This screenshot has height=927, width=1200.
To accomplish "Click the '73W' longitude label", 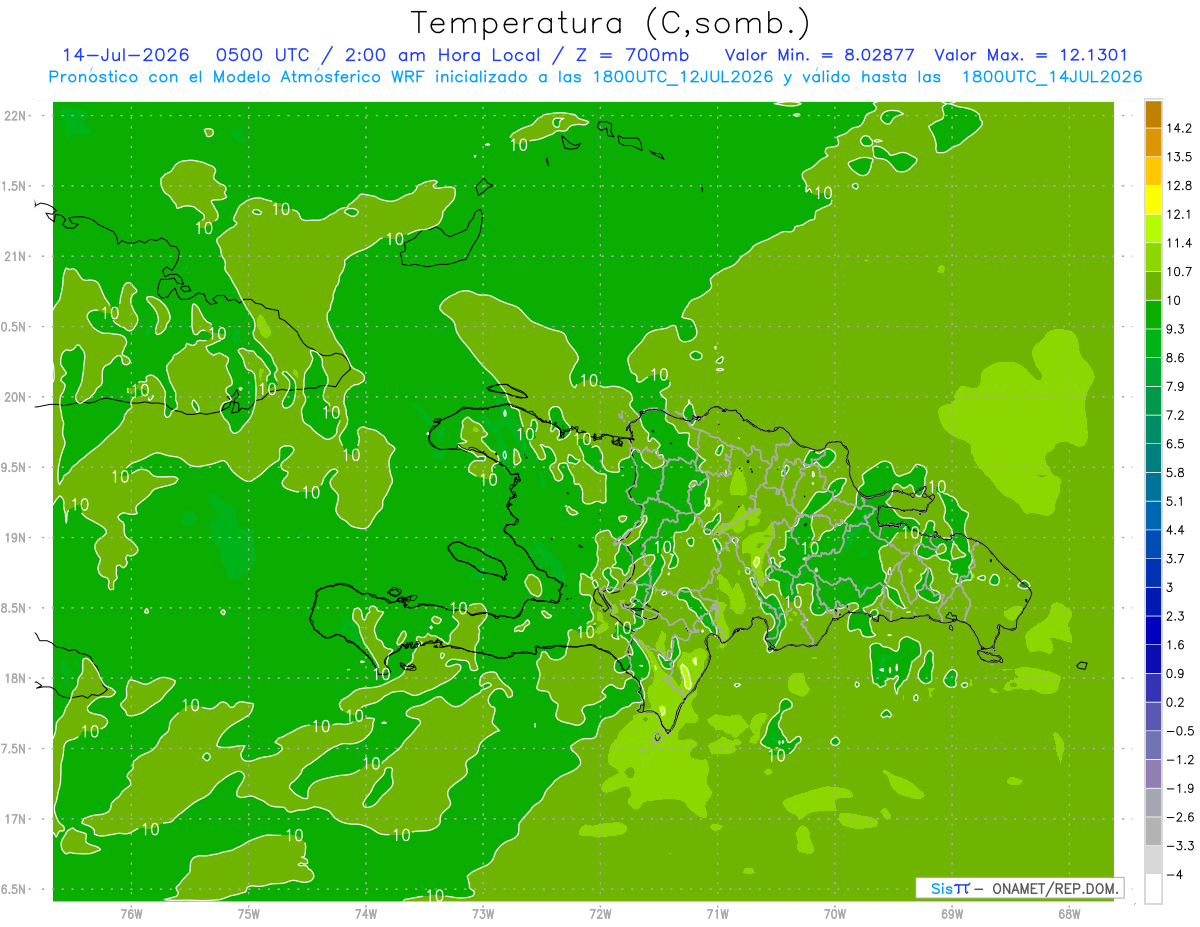I will [x=483, y=914].
